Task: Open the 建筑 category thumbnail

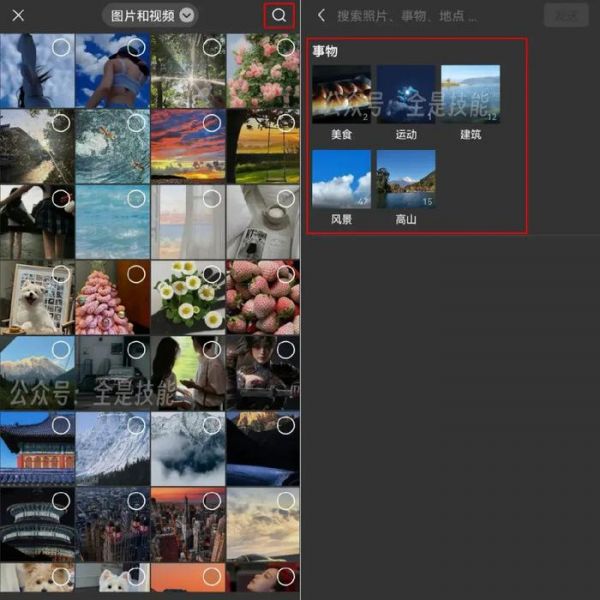Action: pos(470,94)
